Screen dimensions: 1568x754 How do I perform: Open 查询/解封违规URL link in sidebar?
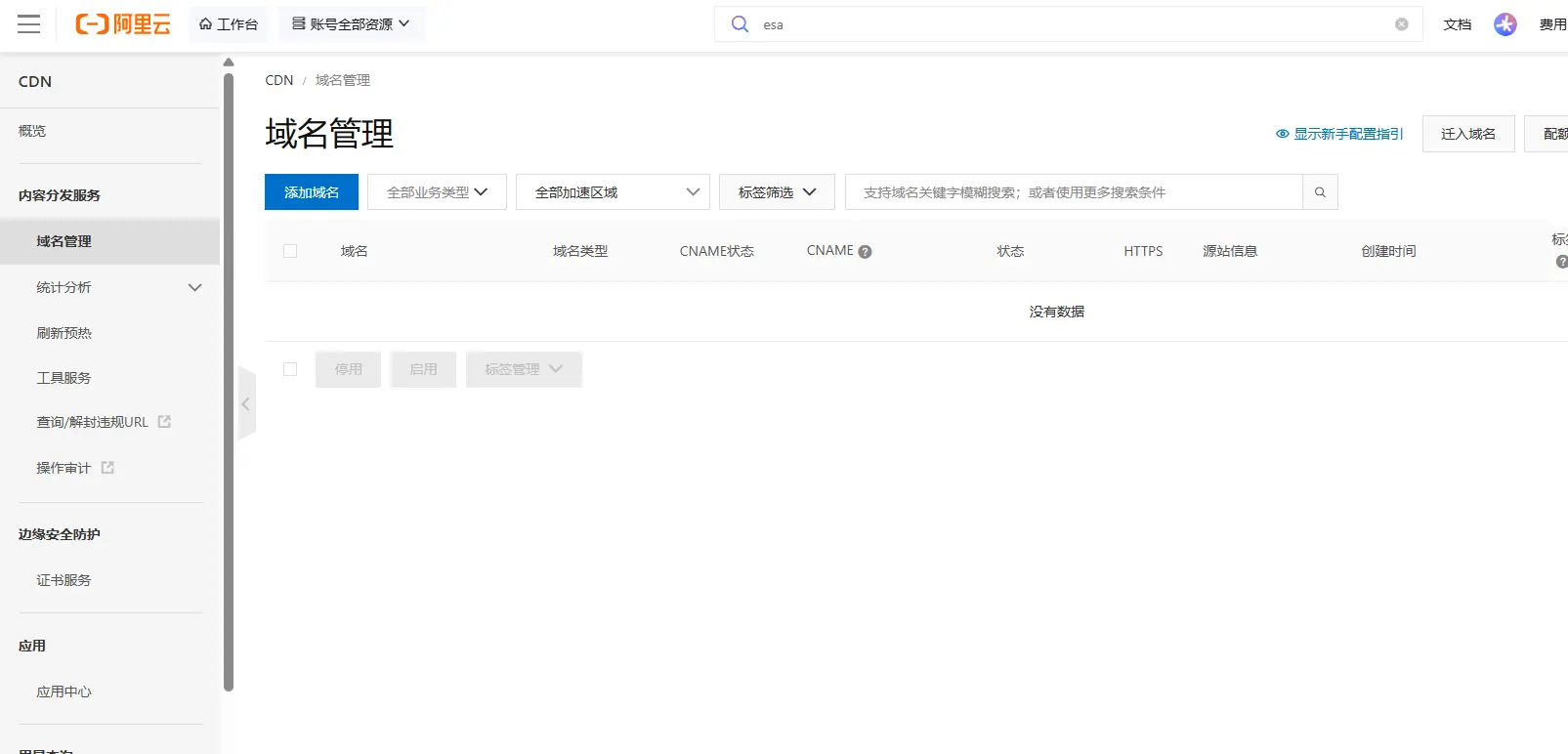(93, 422)
